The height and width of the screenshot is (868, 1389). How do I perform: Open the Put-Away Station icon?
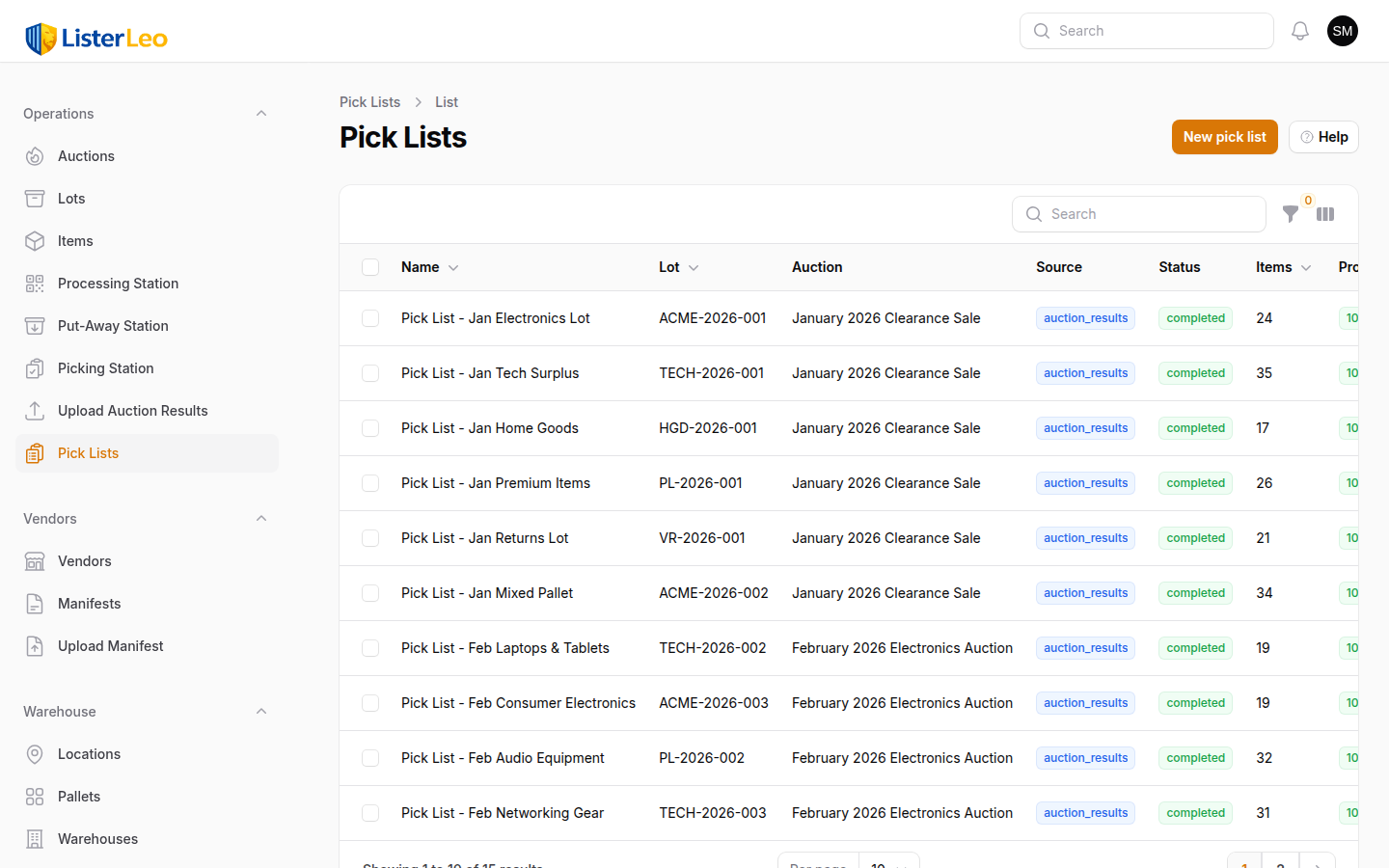point(35,325)
